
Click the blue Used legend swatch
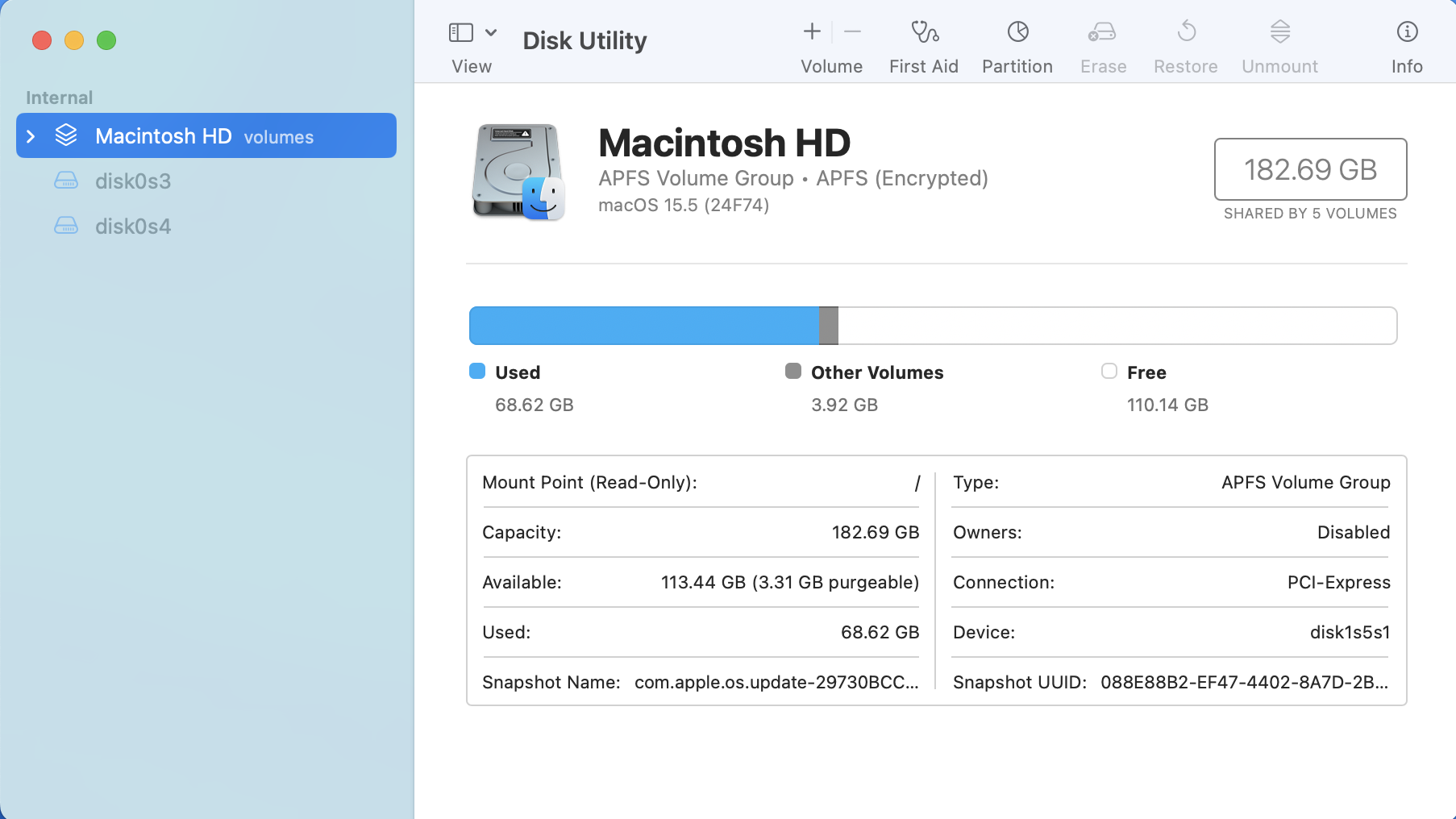[x=477, y=371]
